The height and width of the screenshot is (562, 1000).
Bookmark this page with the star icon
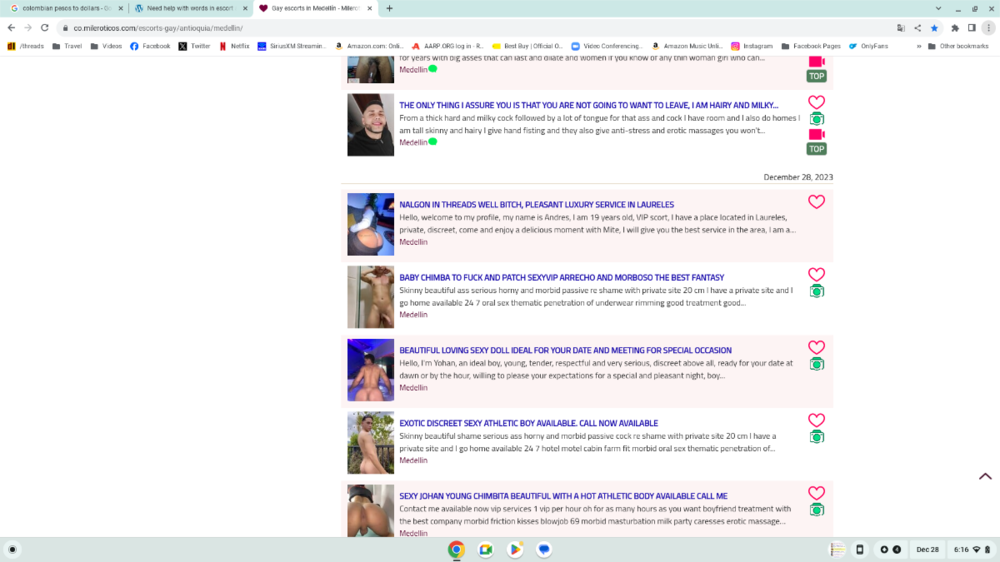[934, 28]
